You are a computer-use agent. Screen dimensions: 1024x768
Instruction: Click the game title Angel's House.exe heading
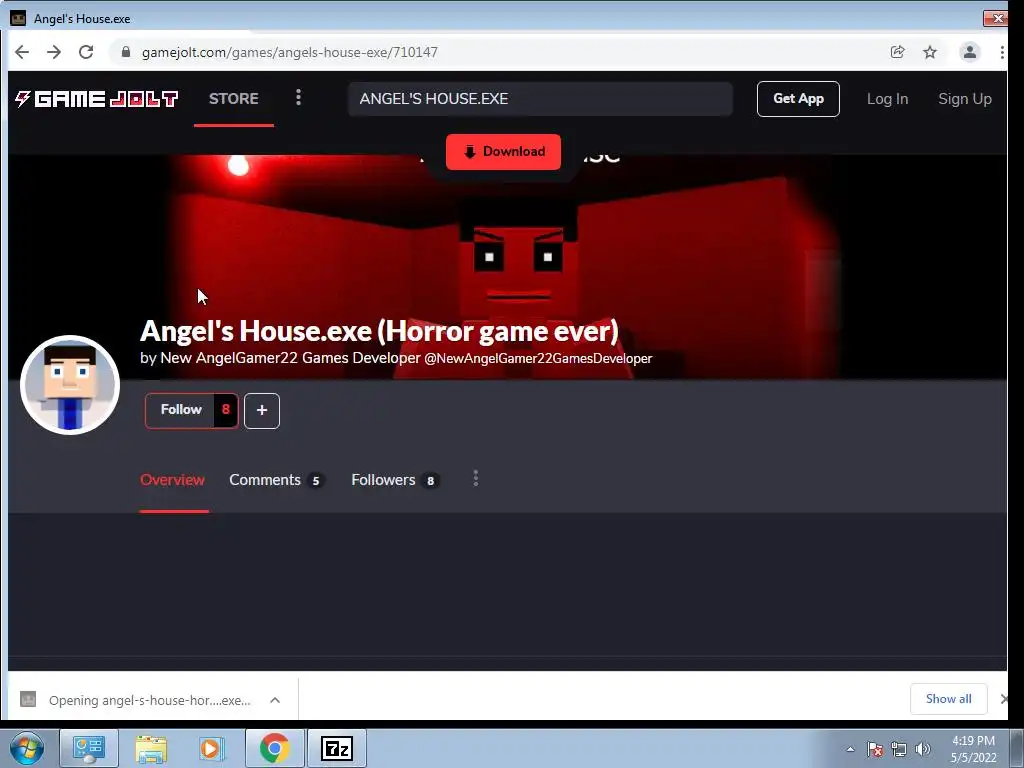click(x=379, y=331)
